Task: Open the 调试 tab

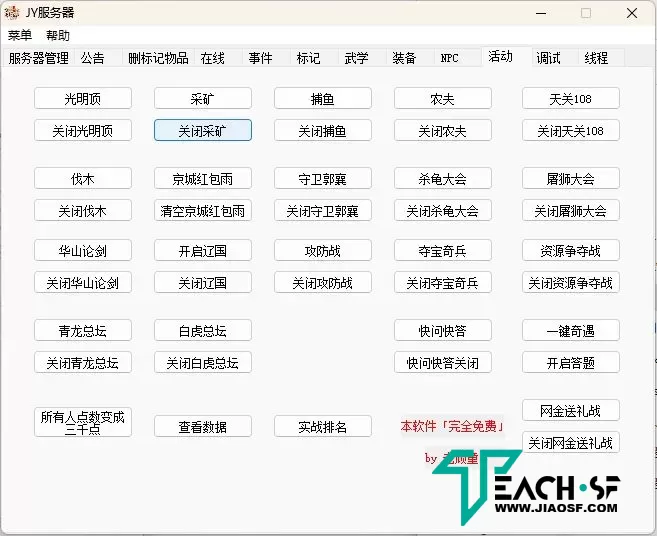Action: (555, 58)
